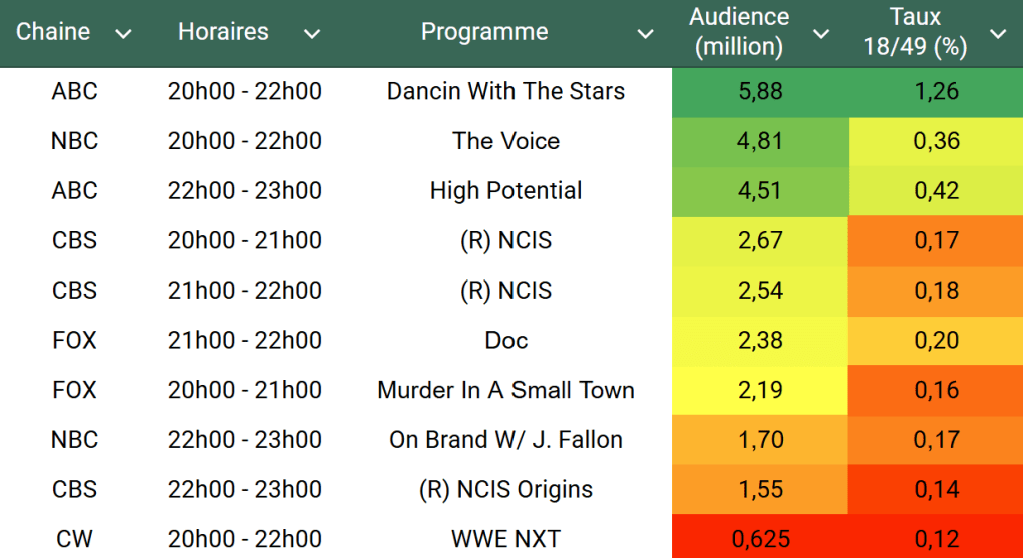
Task: Click The Voice programme cell
Action: click(x=505, y=141)
